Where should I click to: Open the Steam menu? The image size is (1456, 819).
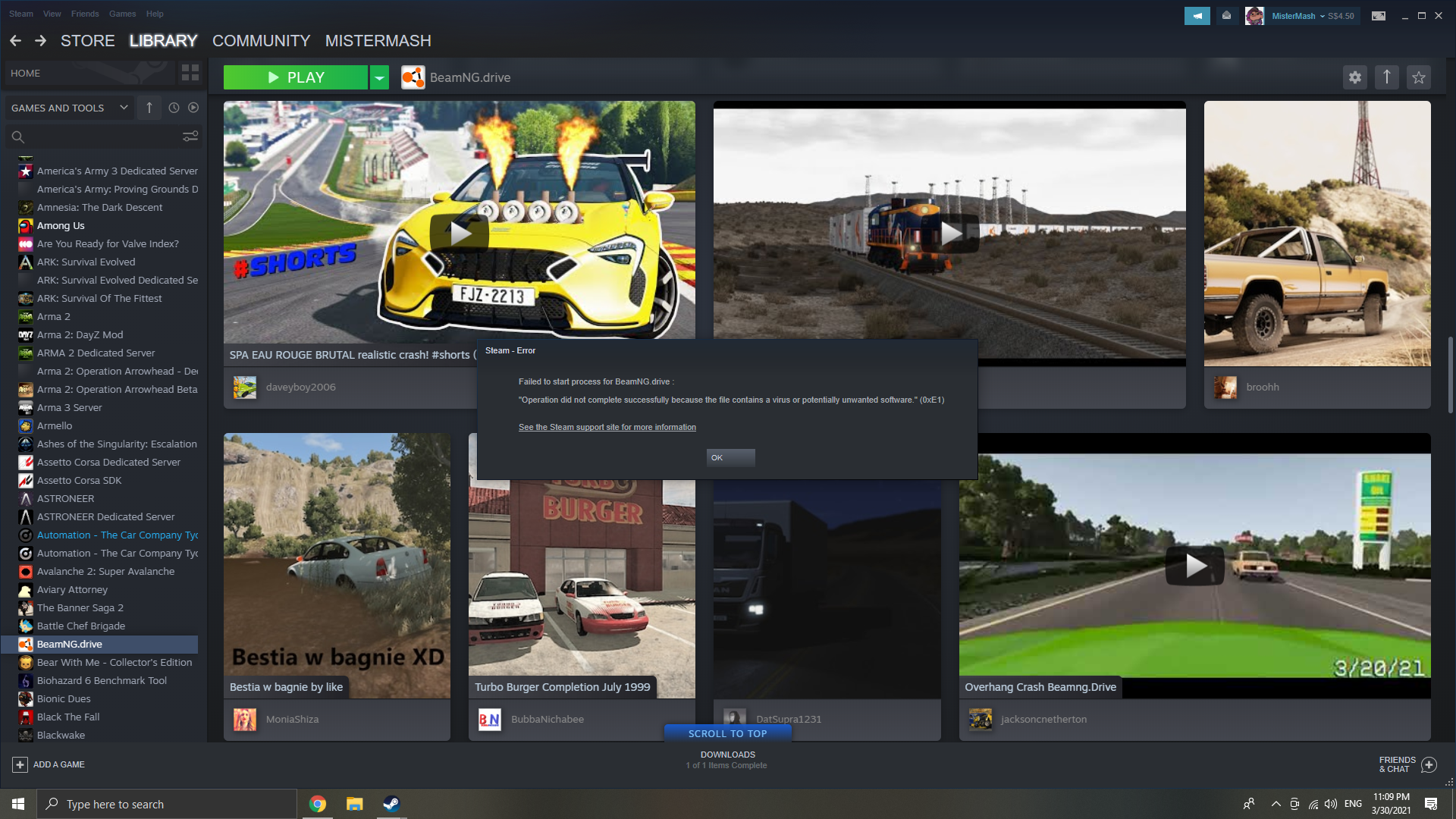[x=21, y=14]
